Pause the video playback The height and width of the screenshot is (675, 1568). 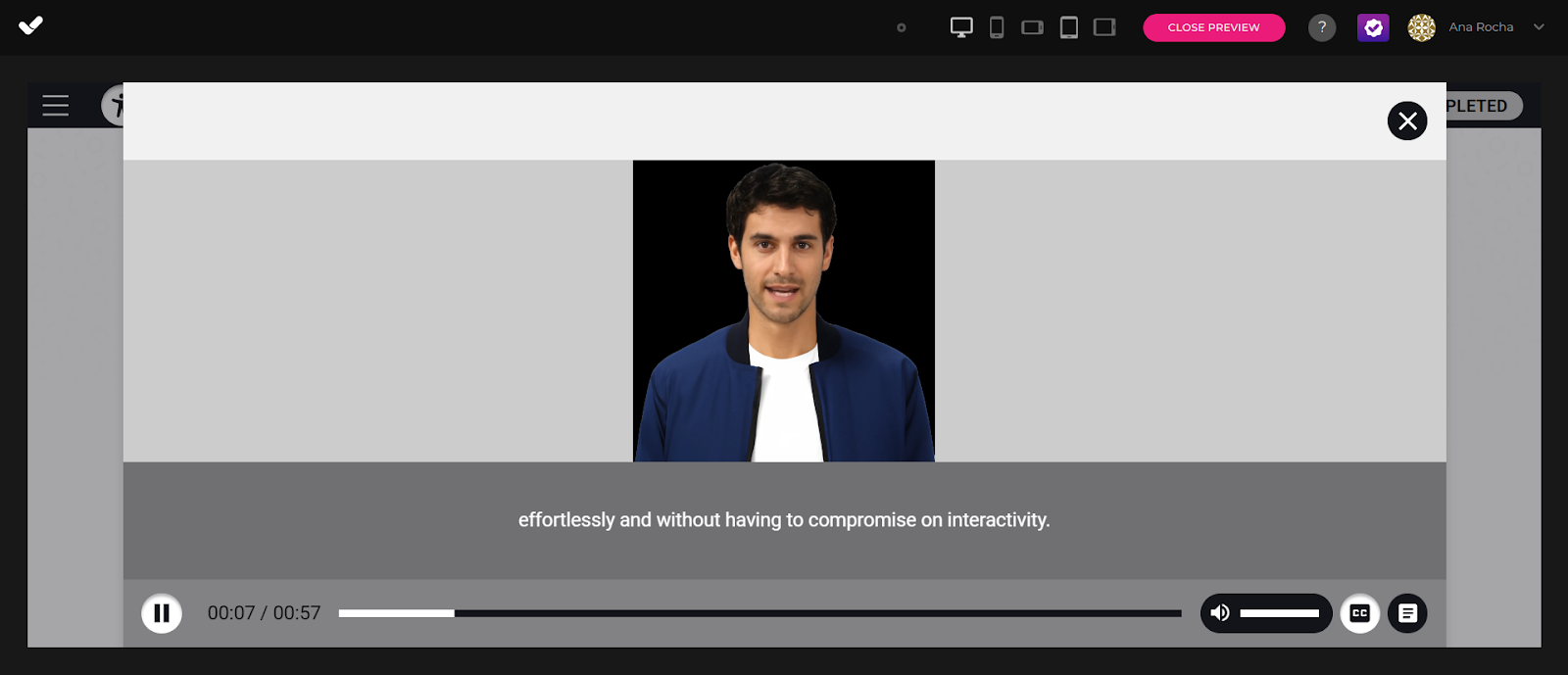(x=162, y=613)
